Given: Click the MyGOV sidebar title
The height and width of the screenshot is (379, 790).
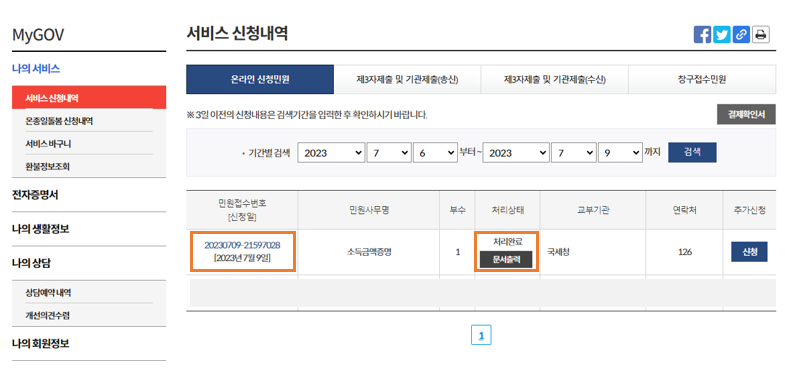Looking at the screenshot, I should coord(38,35).
